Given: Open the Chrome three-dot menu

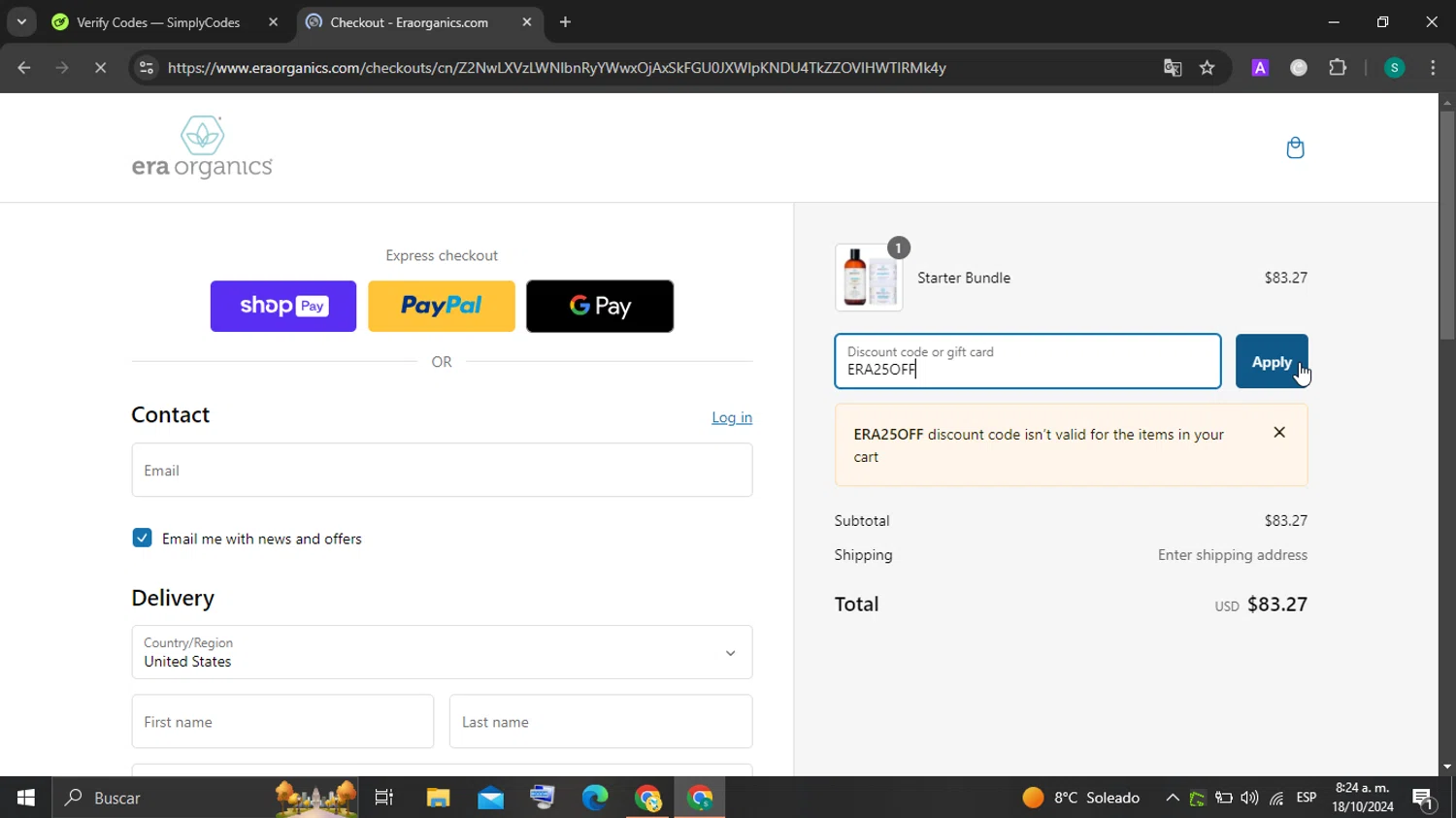Looking at the screenshot, I should [x=1433, y=68].
